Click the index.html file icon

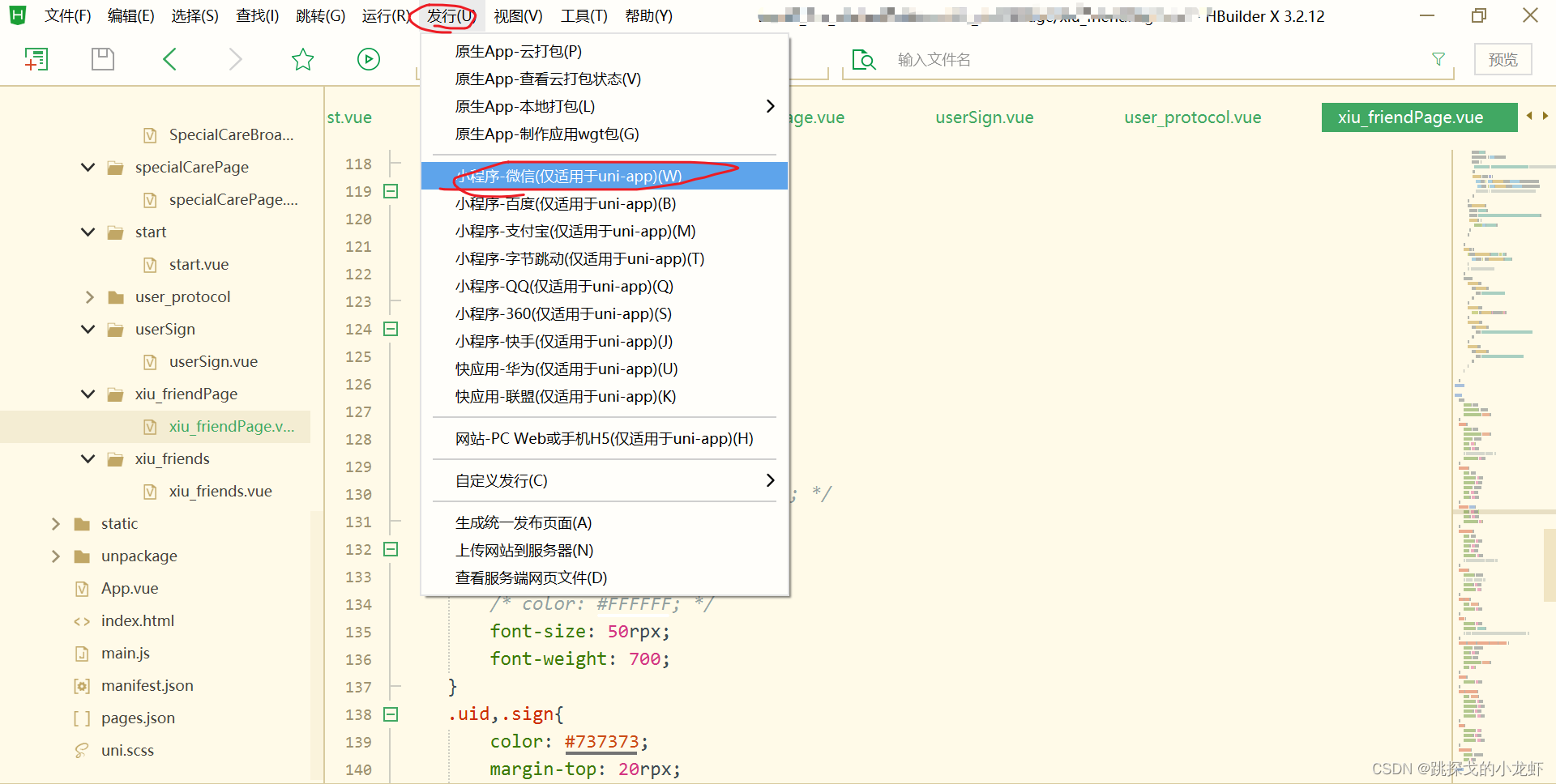point(82,621)
